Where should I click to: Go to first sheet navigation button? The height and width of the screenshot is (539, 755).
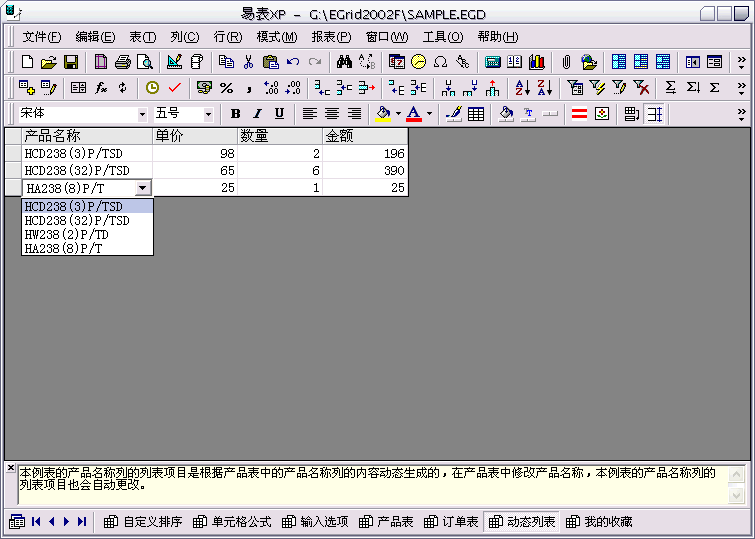point(36,522)
